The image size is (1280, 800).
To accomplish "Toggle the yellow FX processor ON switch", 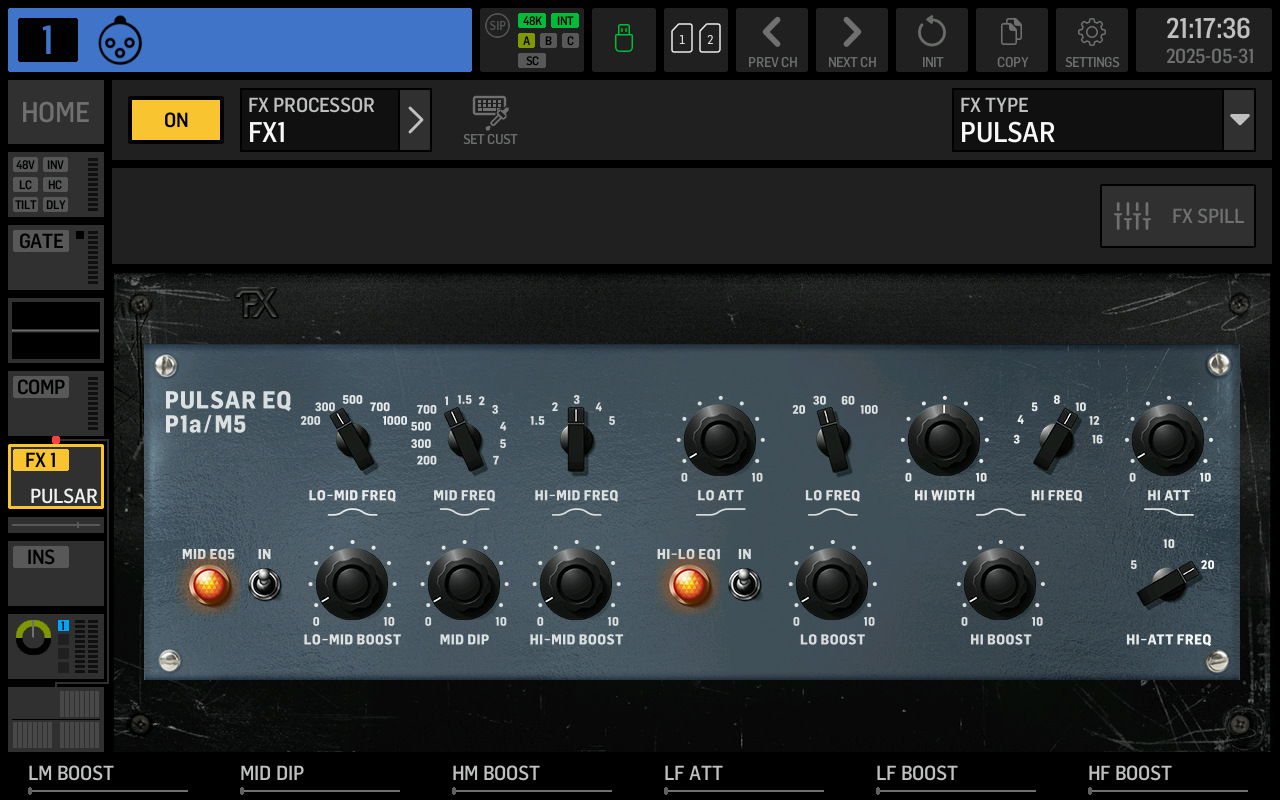I will tap(175, 119).
